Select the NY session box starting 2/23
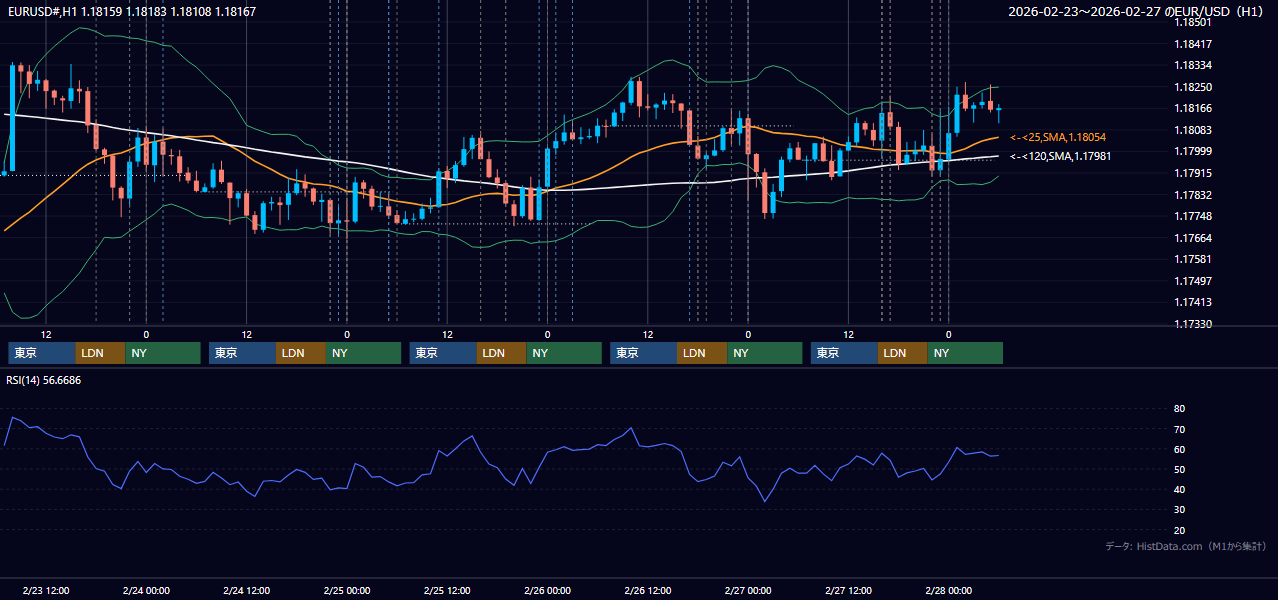This screenshot has height=600, width=1278. [163, 353]
